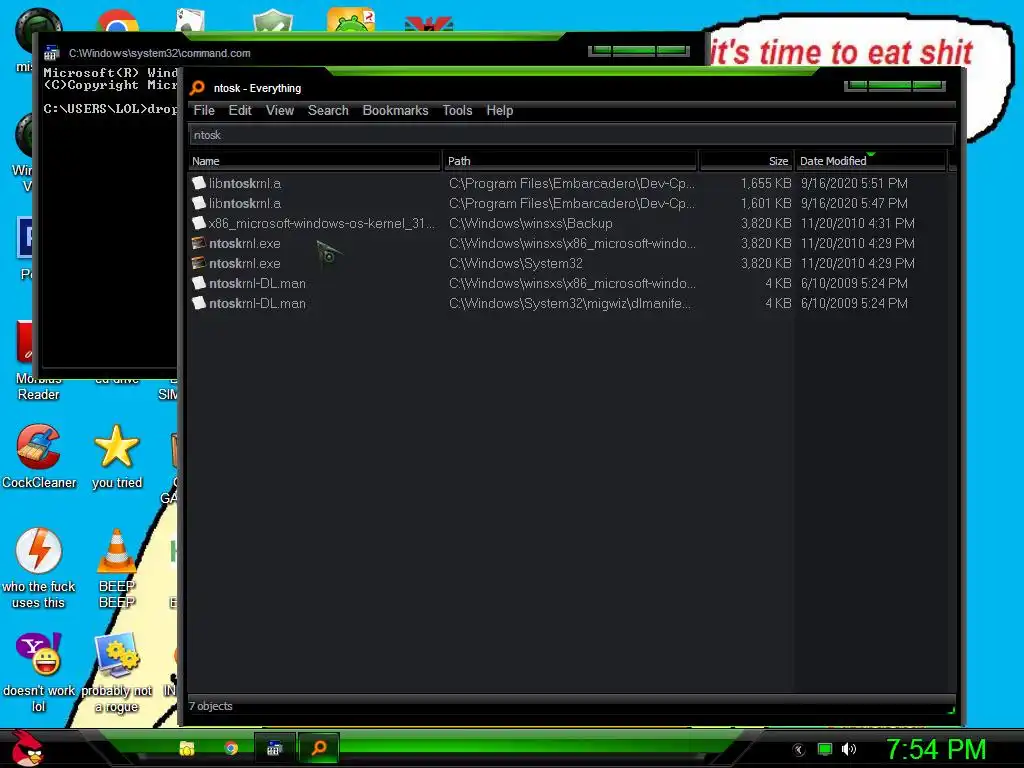1024x768 pixels.
Task: Sort results by the Size column header
Action: pyautogui.click(x=746, y=161)
